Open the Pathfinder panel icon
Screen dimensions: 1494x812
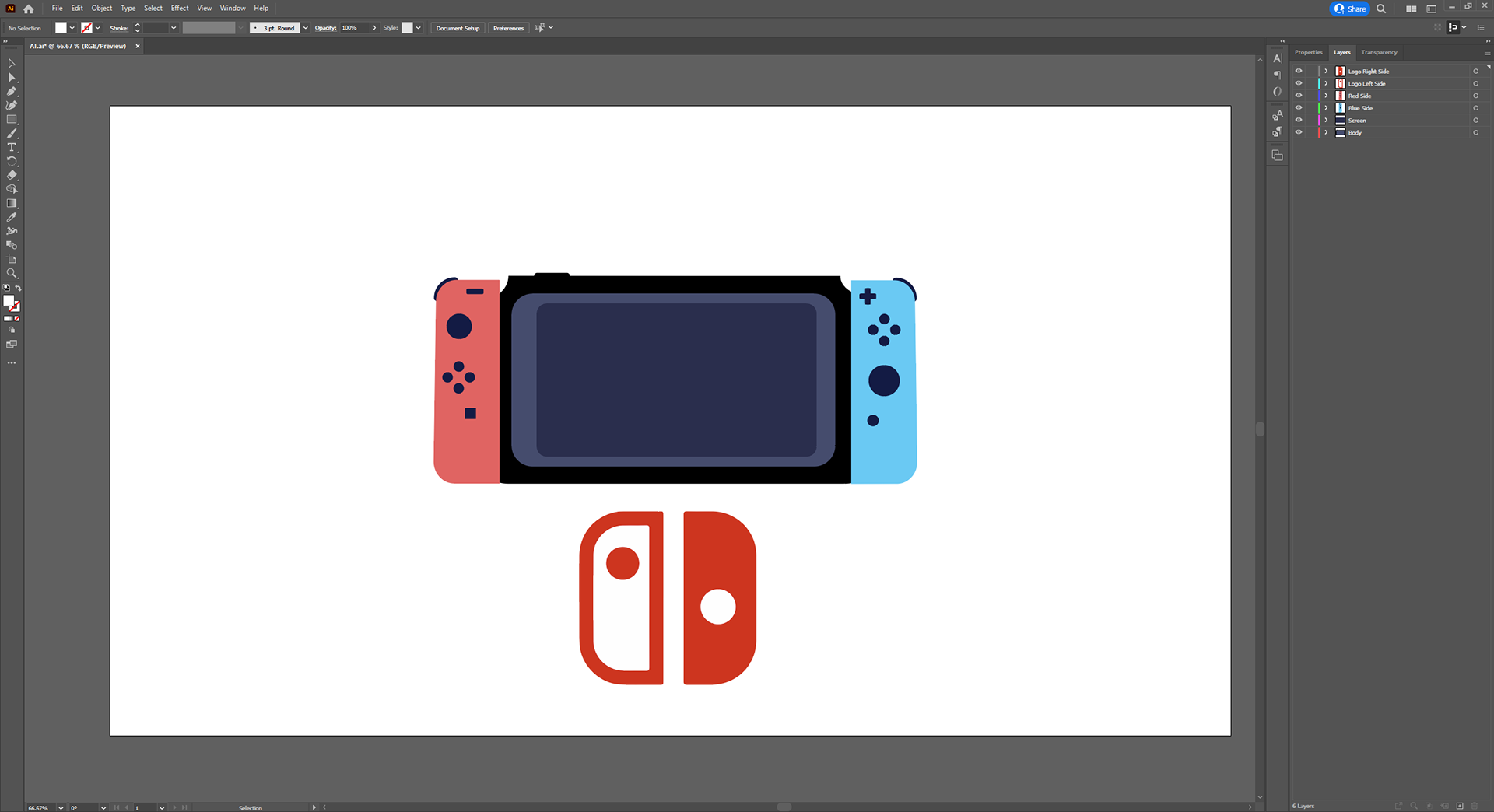1278,156
